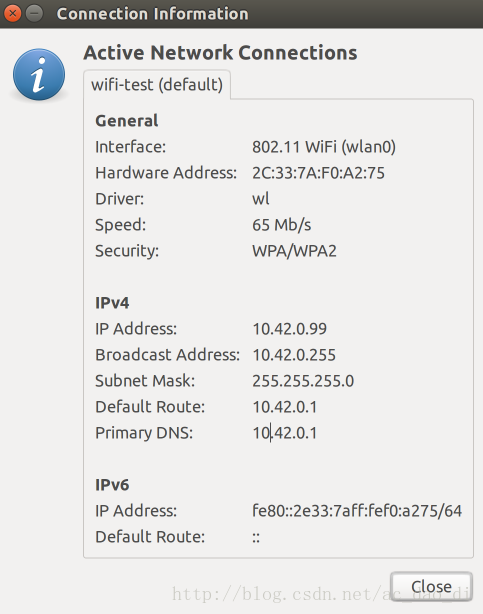Click the IPv6 address fe80::2e33:7aff:fef0:a275/64

coord(357,511)
